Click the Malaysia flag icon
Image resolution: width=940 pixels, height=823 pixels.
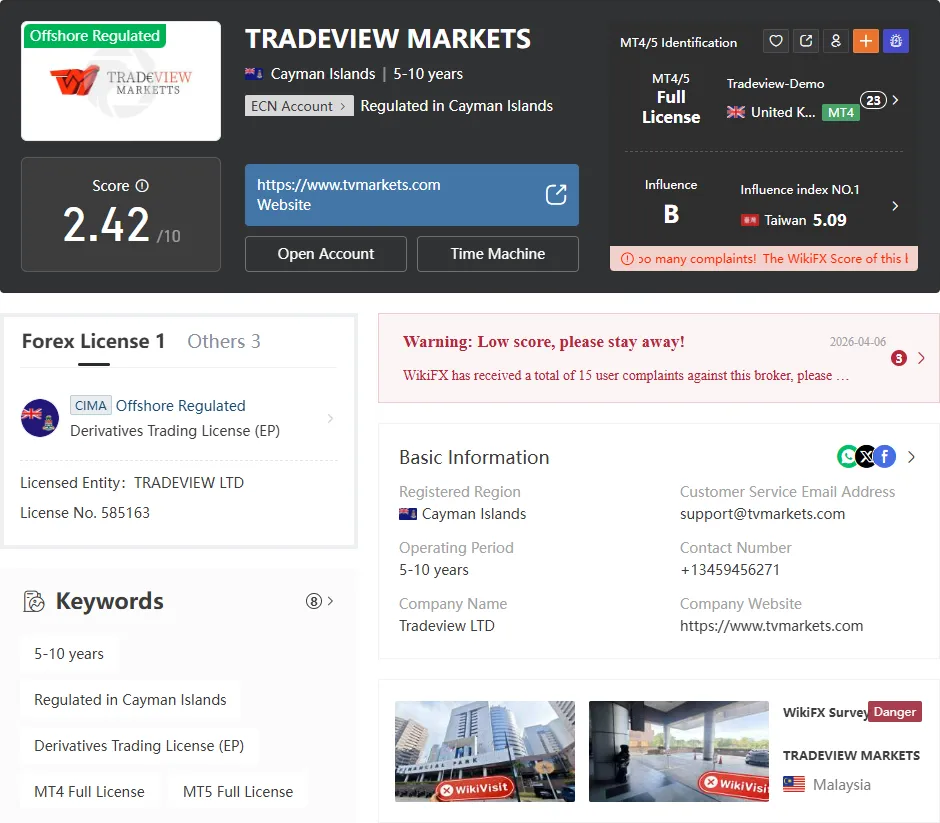point(794,784)
